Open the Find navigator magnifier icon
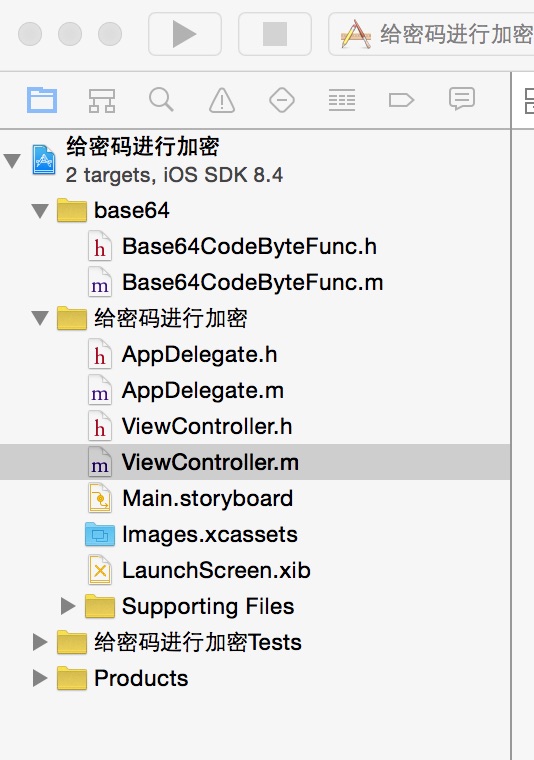Viewport: 534px width, 760px height. 161,100
